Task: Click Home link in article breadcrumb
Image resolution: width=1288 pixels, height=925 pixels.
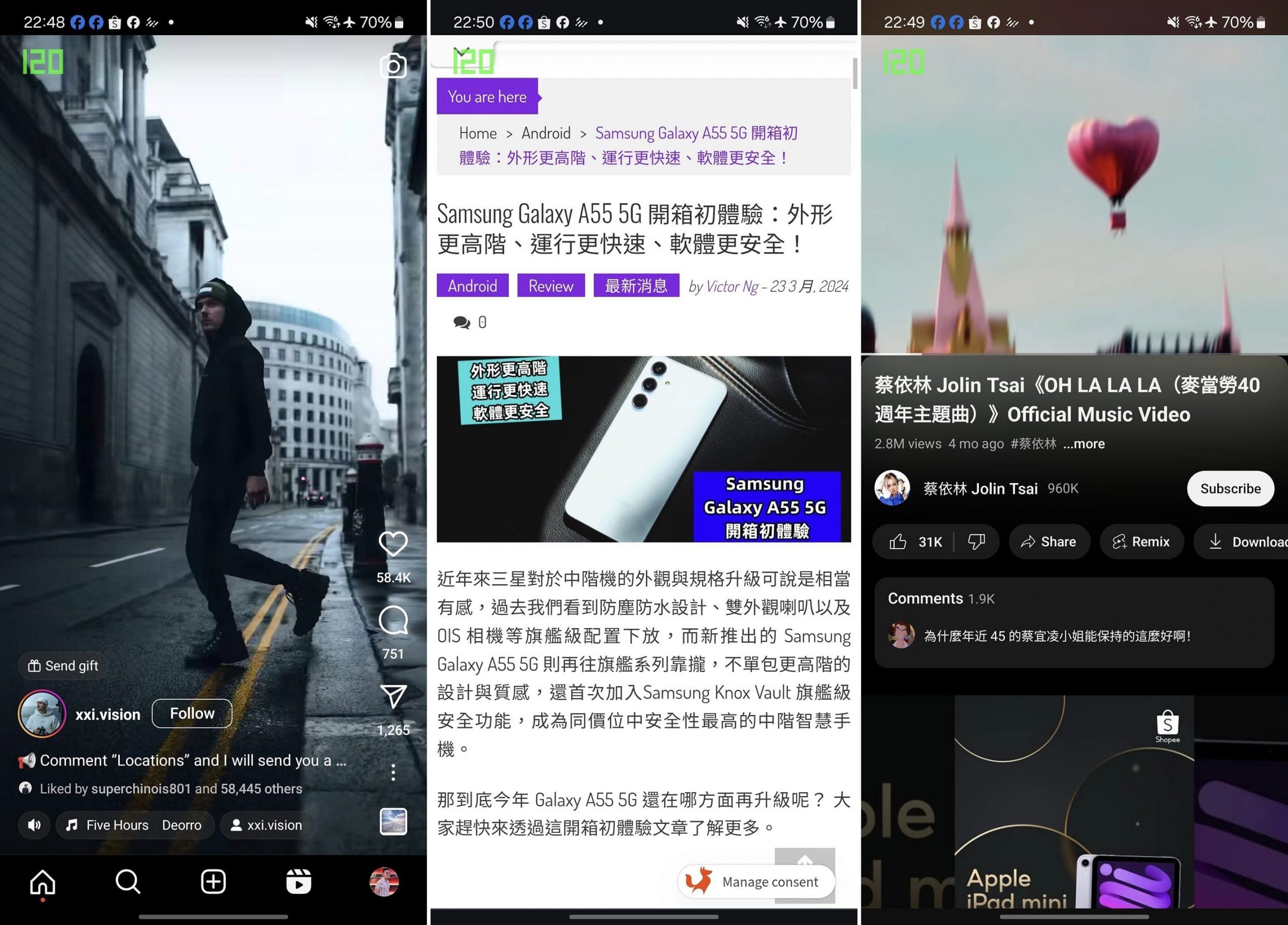Action: [x=477, y=132]
